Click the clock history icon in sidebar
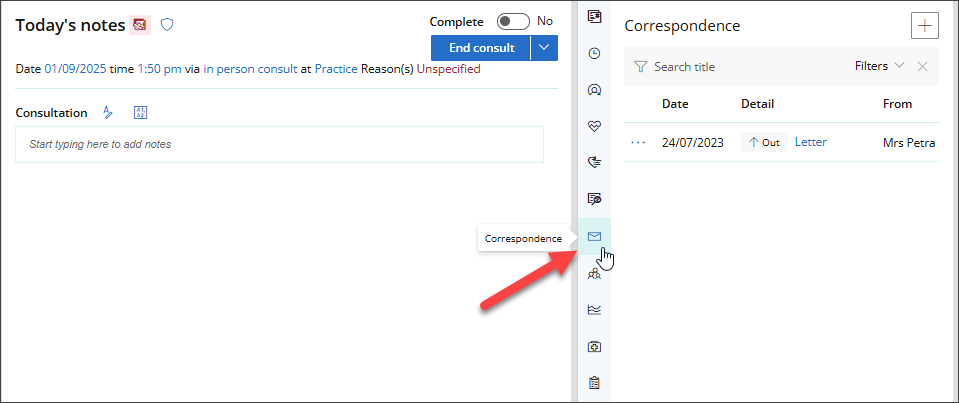 click(594, 53)
